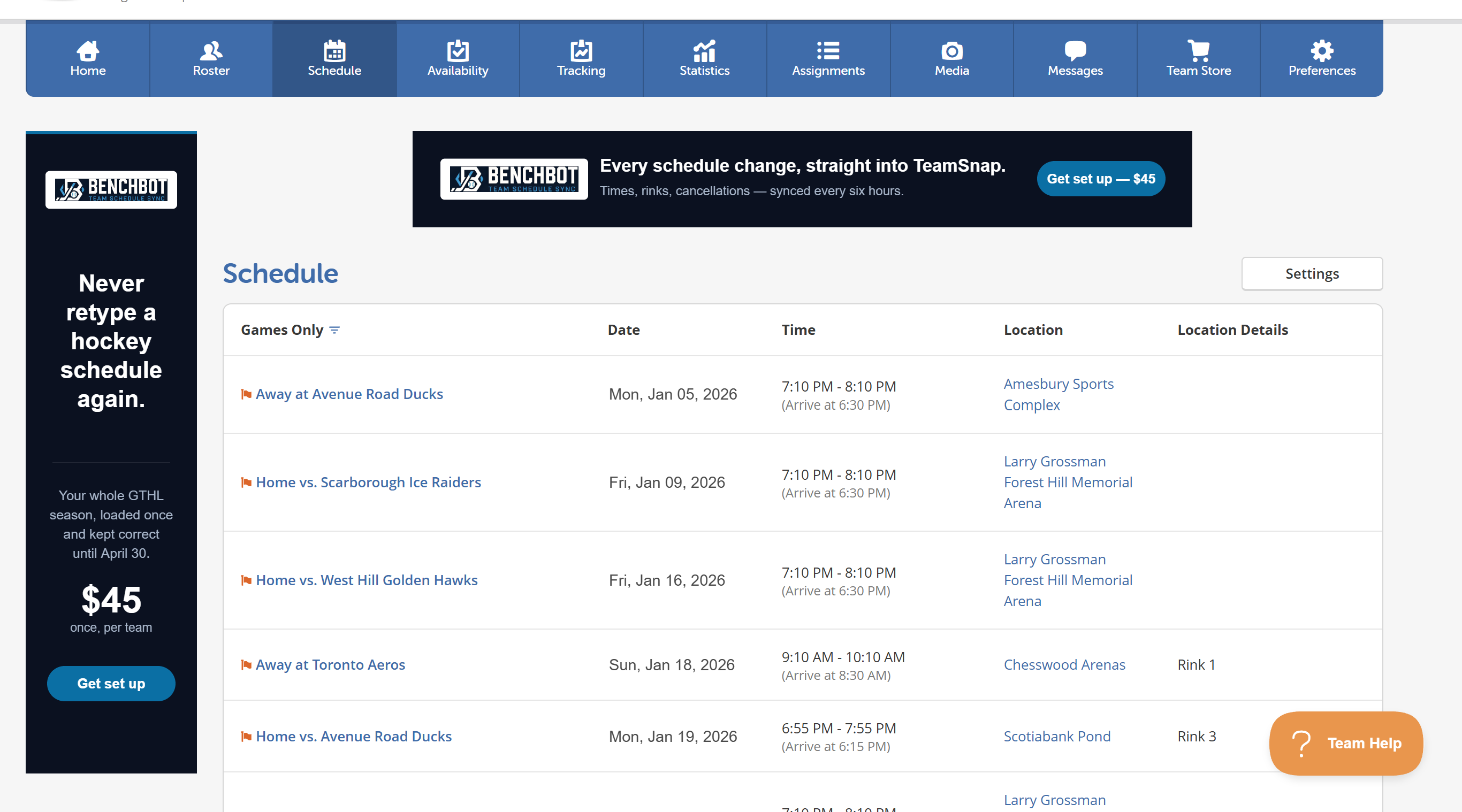
Task: Open the Preferences tab label
Action: tap(1322, 71)
